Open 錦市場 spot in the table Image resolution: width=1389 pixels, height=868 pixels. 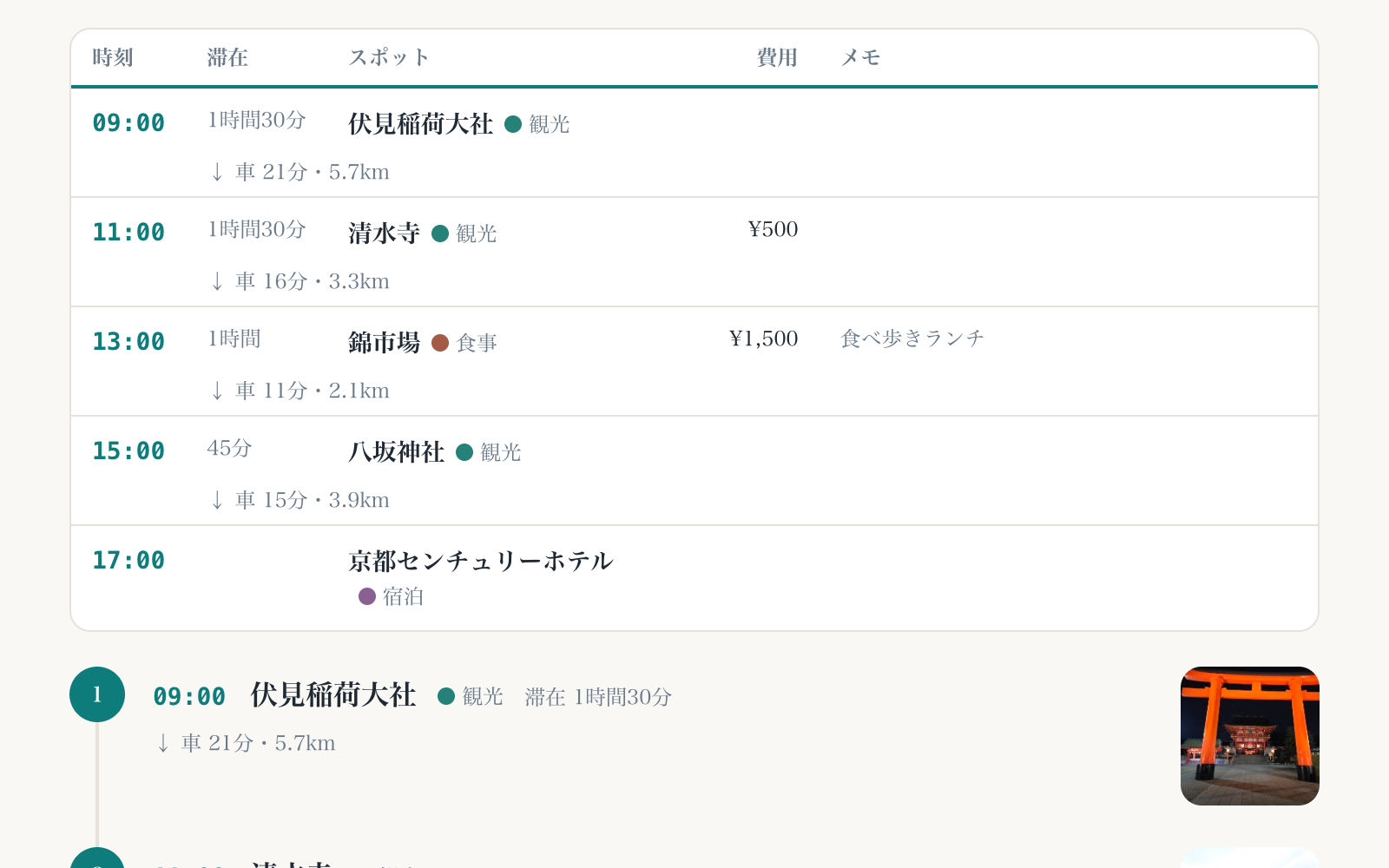(x=385, y=343)
